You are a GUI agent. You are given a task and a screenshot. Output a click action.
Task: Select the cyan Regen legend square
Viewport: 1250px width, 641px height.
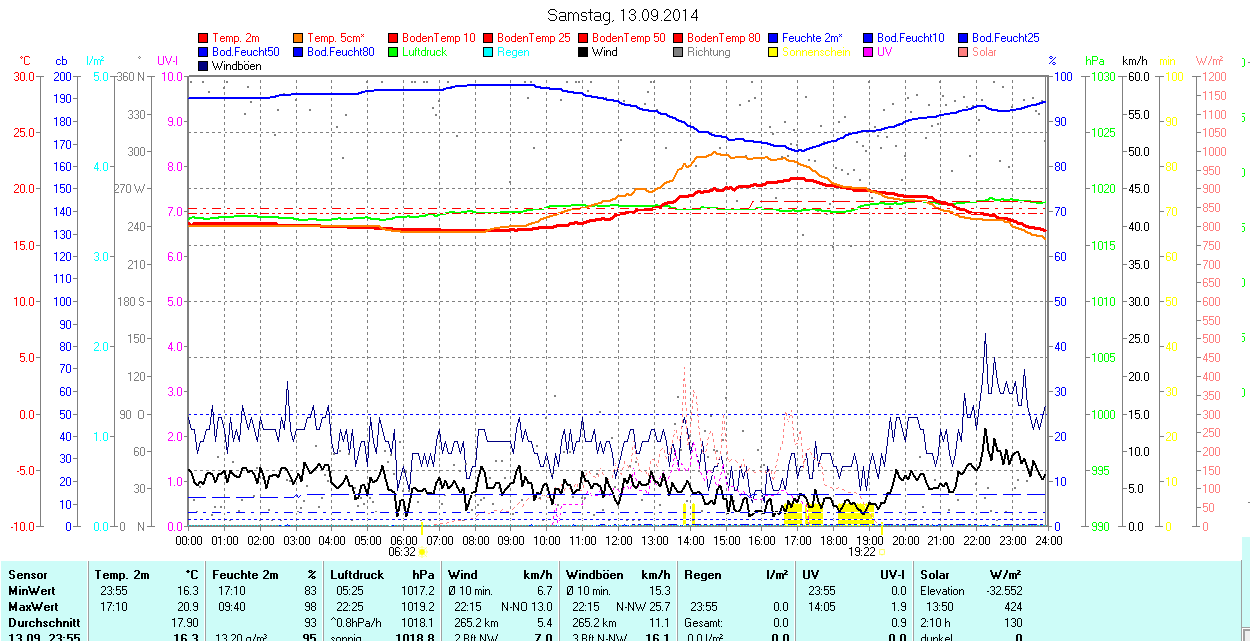[488, 52]
